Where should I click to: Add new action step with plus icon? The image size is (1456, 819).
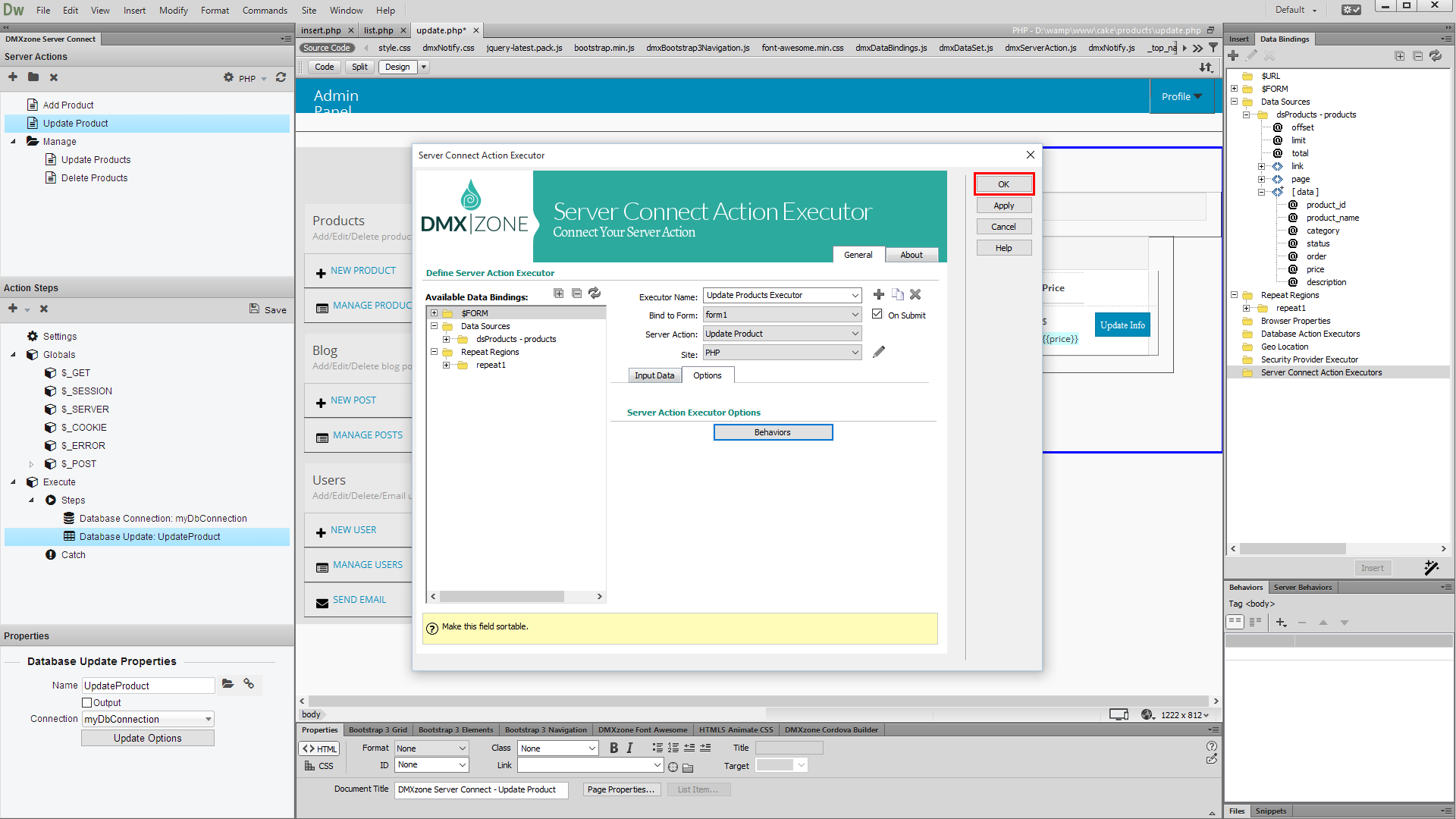[13, 309]
